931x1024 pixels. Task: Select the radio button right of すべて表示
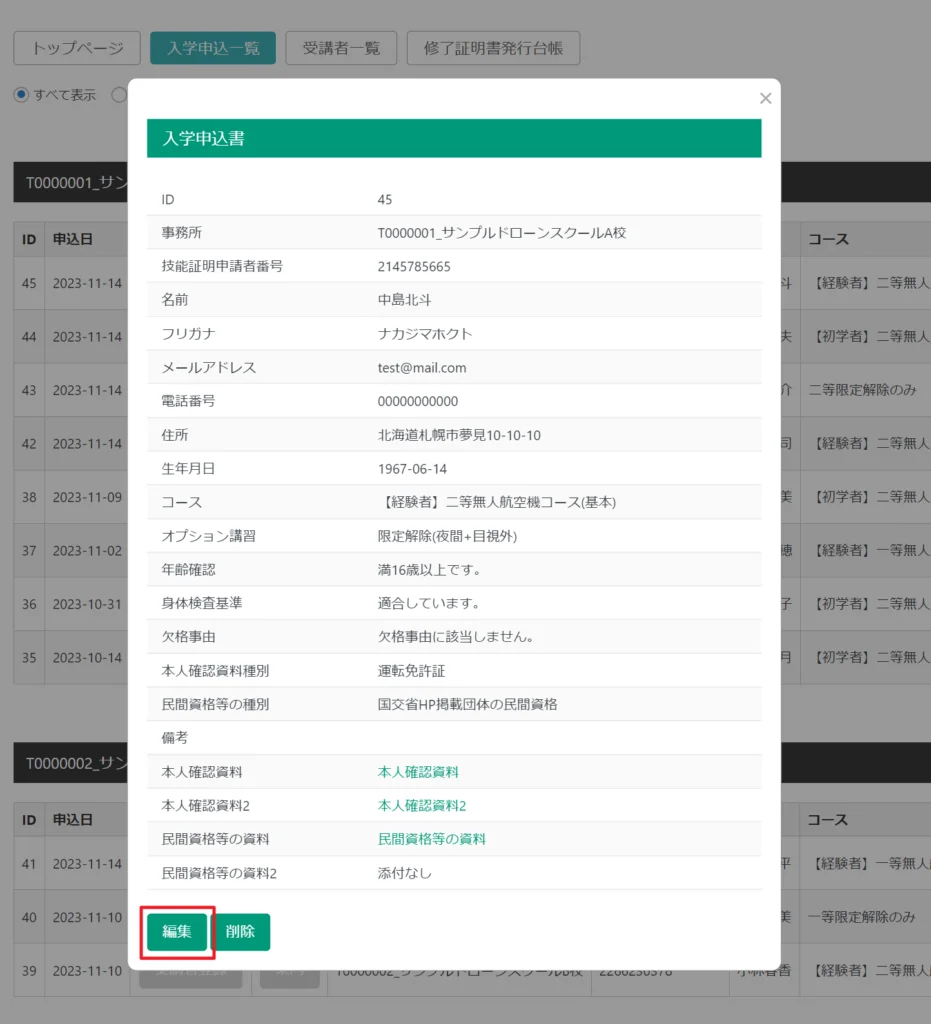click(x=119, y=95)
